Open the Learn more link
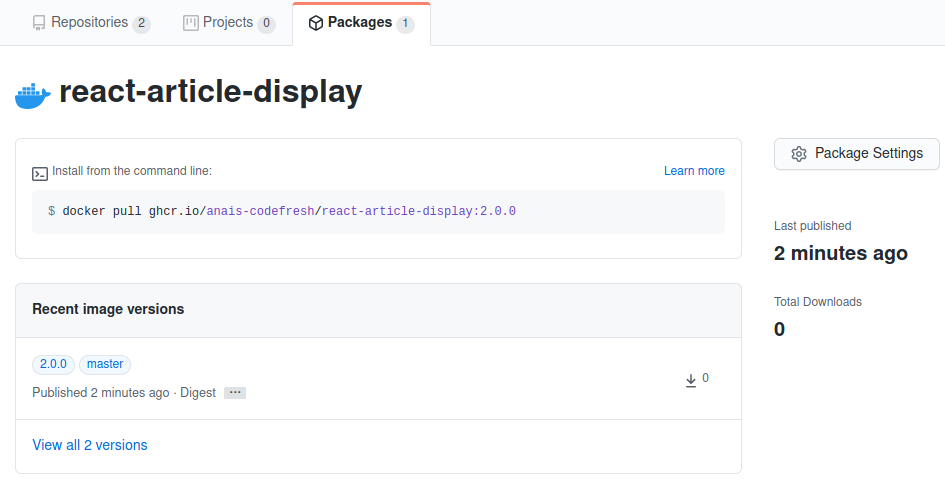This screenshot has width=945, height=482. pos(694,171)
